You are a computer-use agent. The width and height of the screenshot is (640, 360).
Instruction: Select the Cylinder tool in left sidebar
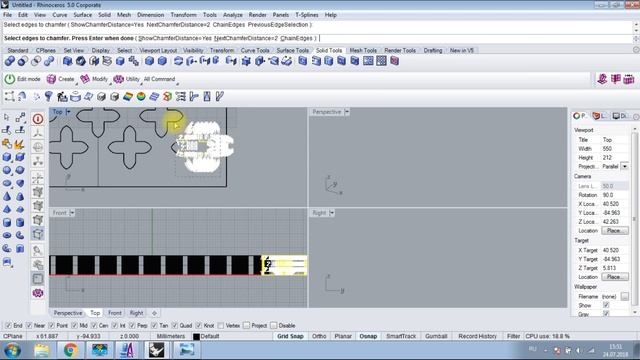coord(7,222)
